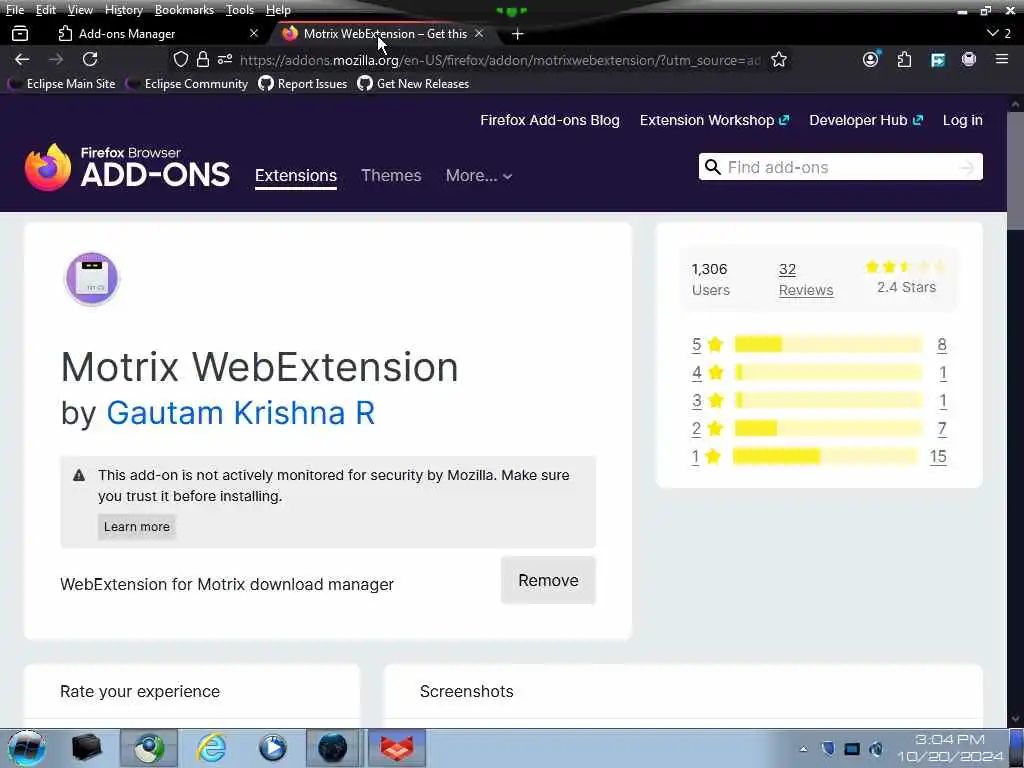View site security padlock info

point(203,60)
